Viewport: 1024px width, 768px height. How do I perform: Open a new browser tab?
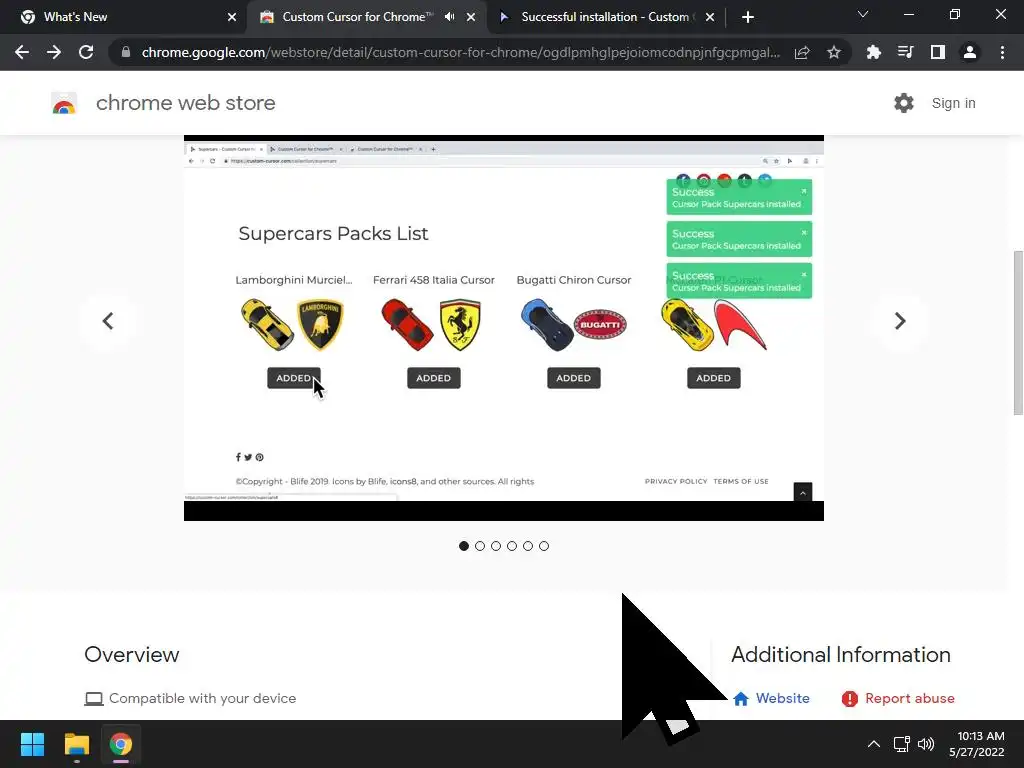click(x=748, y=17)
